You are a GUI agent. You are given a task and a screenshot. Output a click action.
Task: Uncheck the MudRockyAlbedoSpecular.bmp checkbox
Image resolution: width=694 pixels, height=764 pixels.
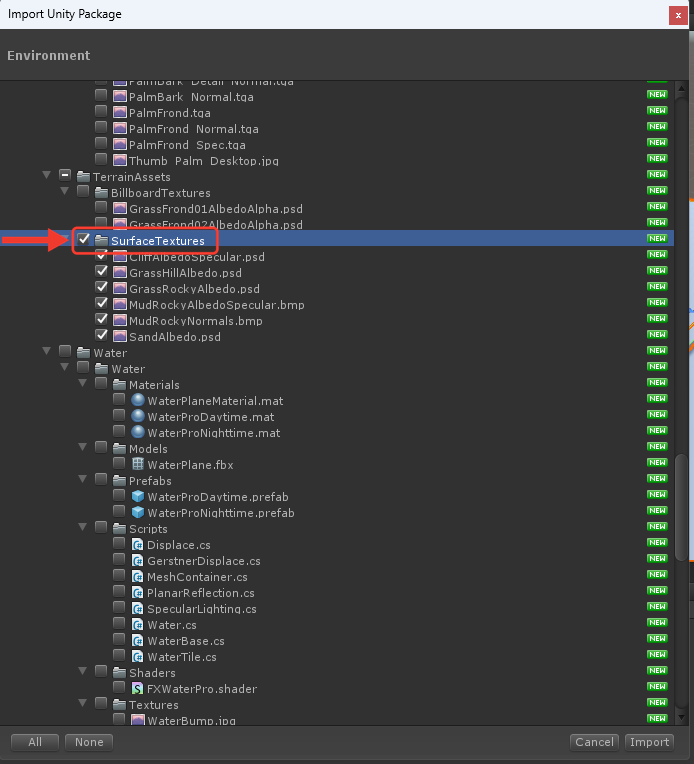(x=101, y=303)
